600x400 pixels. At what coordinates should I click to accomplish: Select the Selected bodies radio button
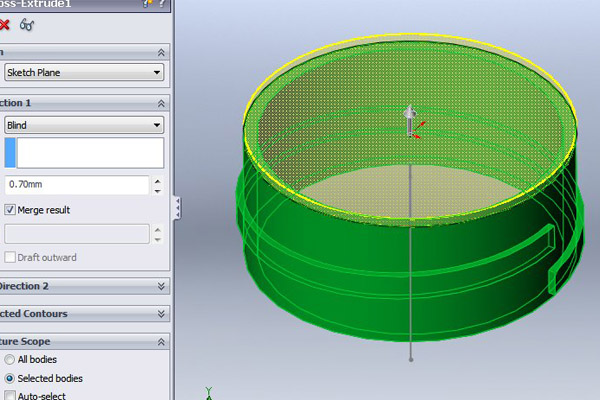(x=9, y=379)
